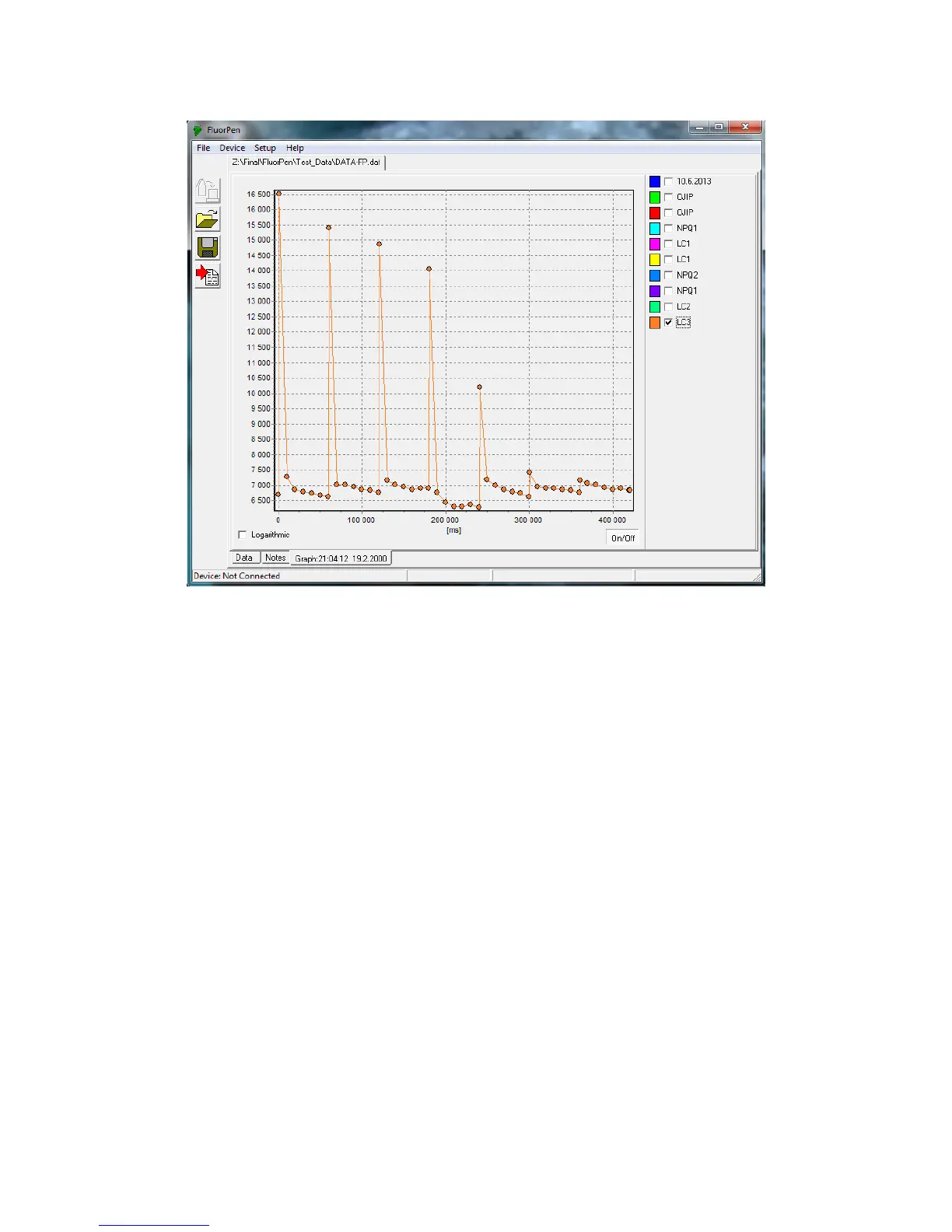Tick the LC1 checkbox beside the magenta swatch
Viewport: 952px width, 1232px height.
click(x=668, y=243)
